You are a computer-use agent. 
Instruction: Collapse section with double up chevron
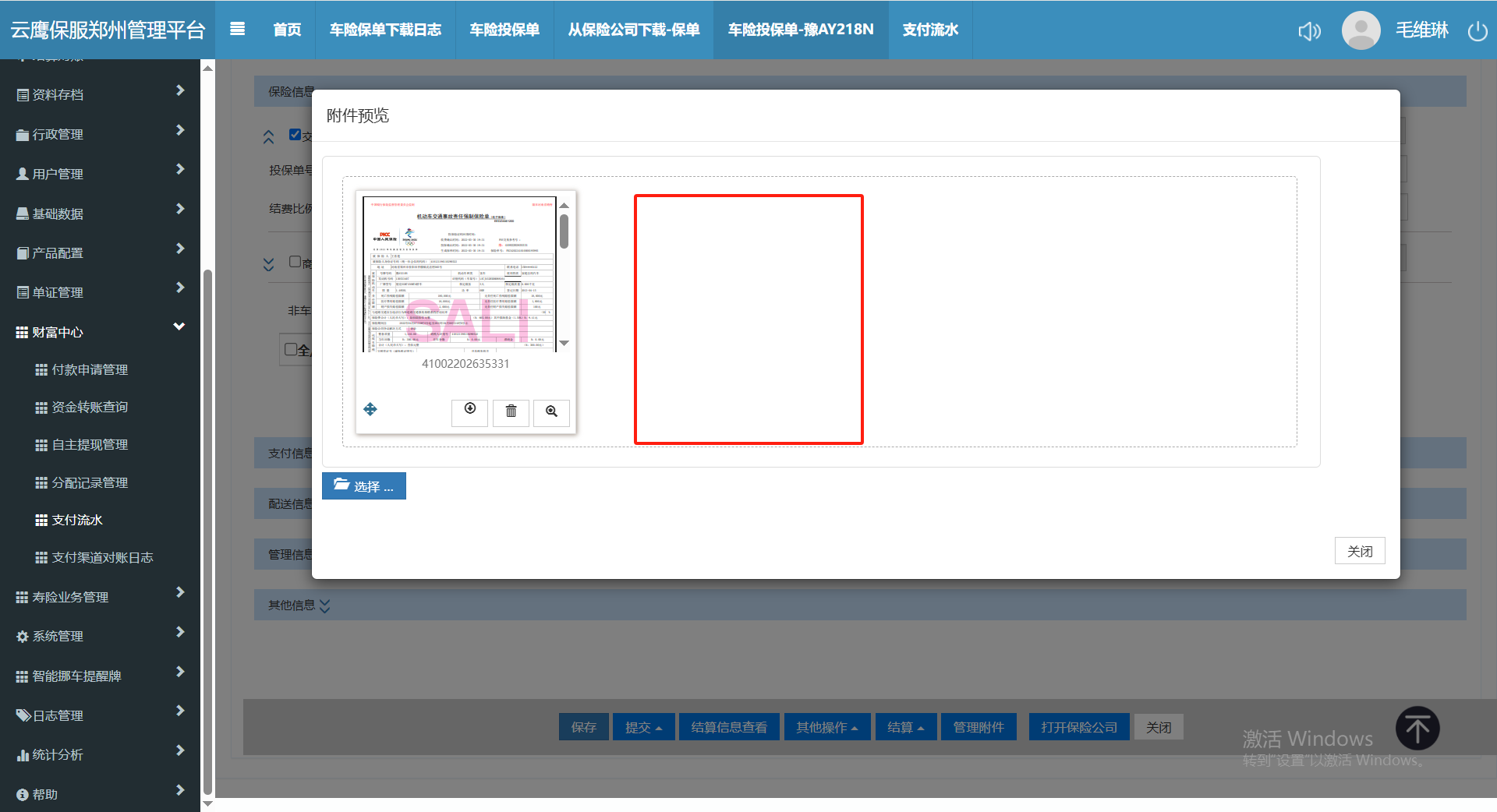click(x=269, y=137)
